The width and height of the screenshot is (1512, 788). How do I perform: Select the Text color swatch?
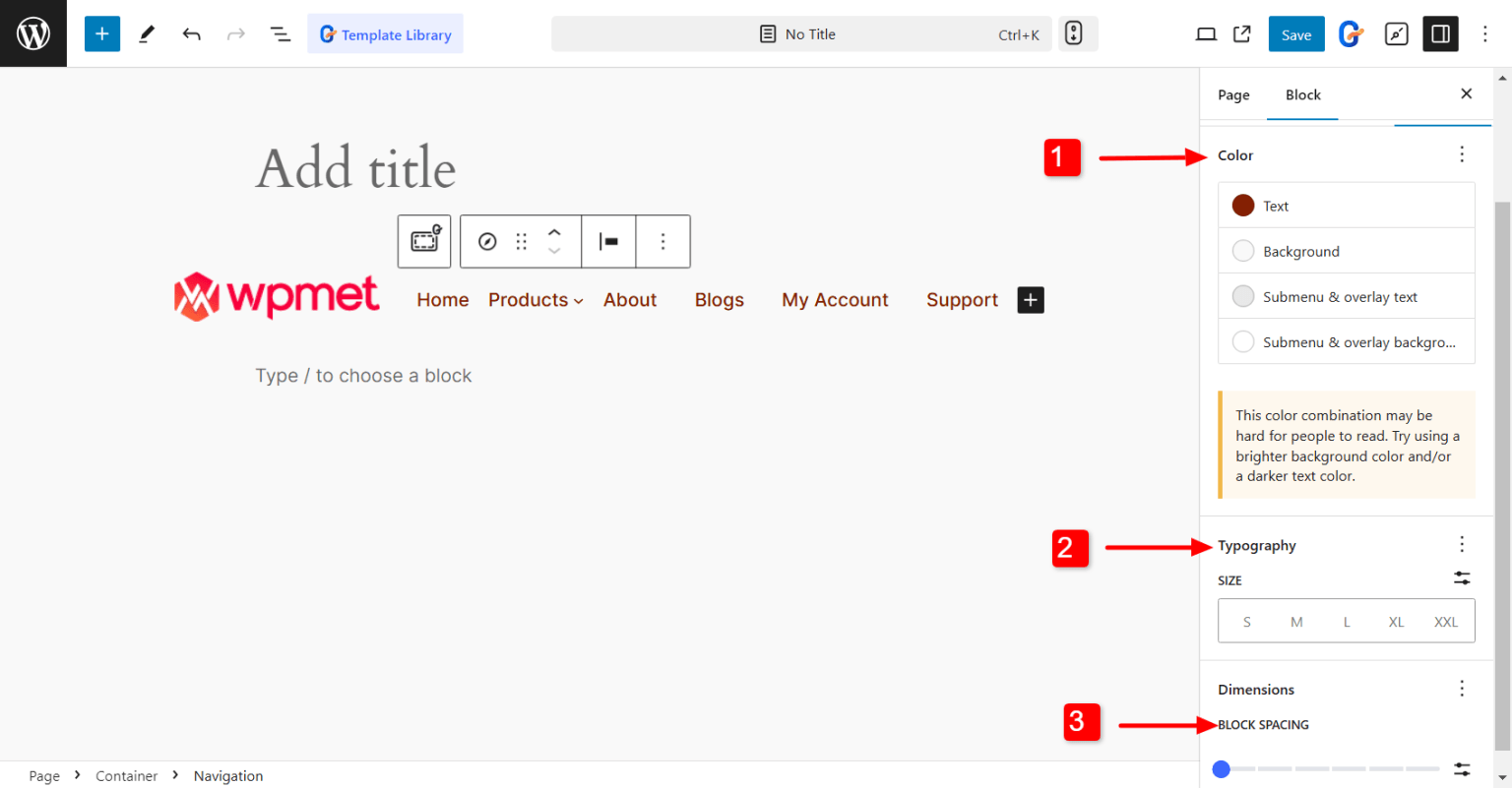point(1243,205)
